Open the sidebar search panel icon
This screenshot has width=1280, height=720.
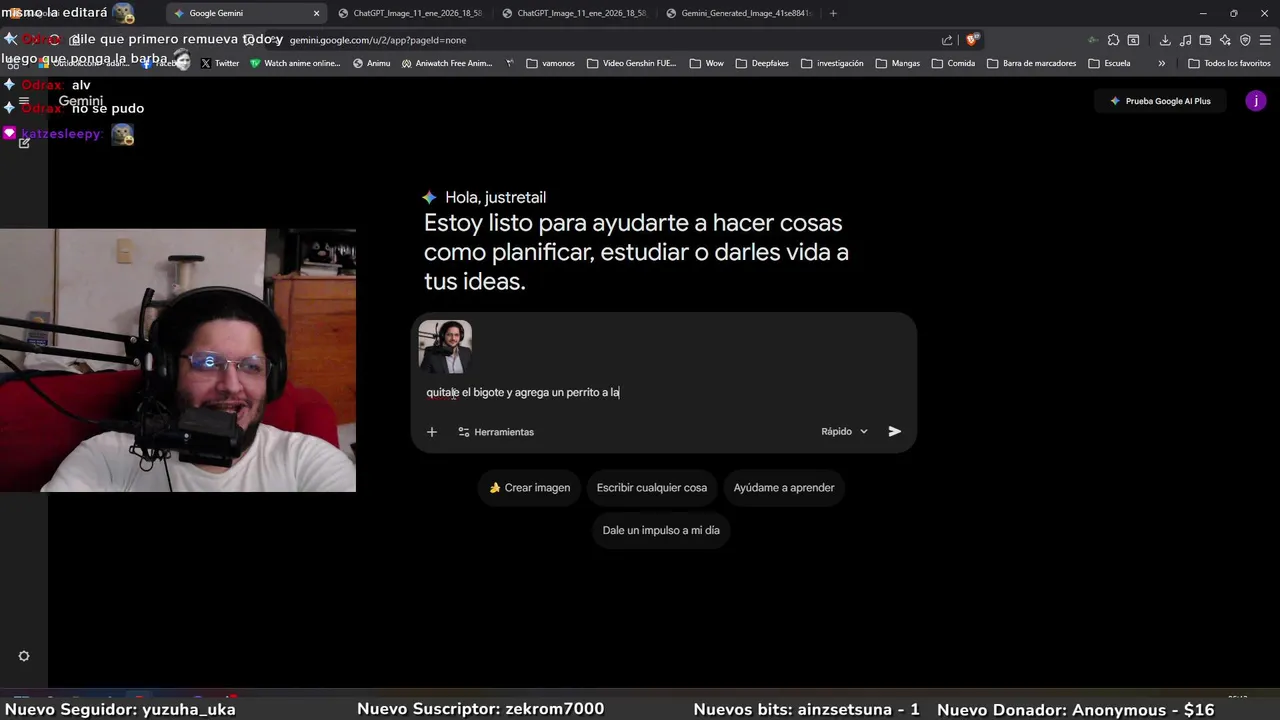[x=1133, y=40]
